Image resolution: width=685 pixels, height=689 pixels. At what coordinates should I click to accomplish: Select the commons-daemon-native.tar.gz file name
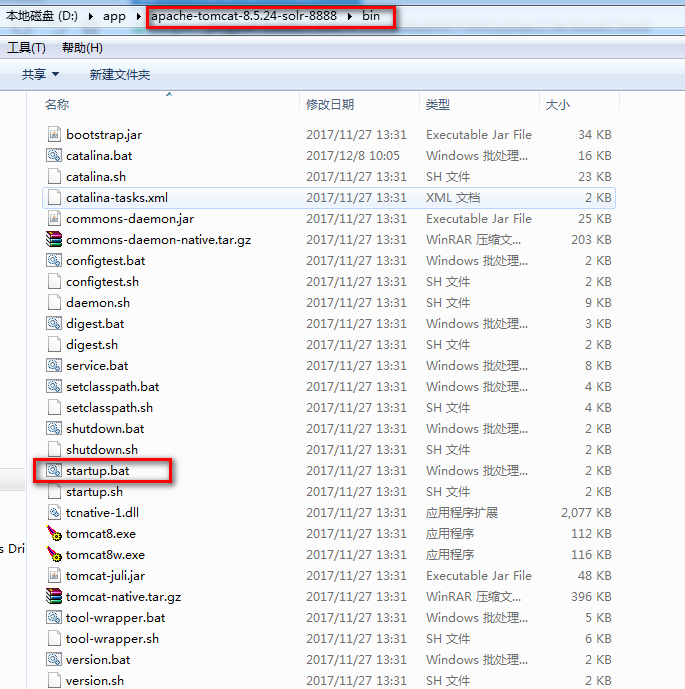pyautogui.click(x=159, y=239)
